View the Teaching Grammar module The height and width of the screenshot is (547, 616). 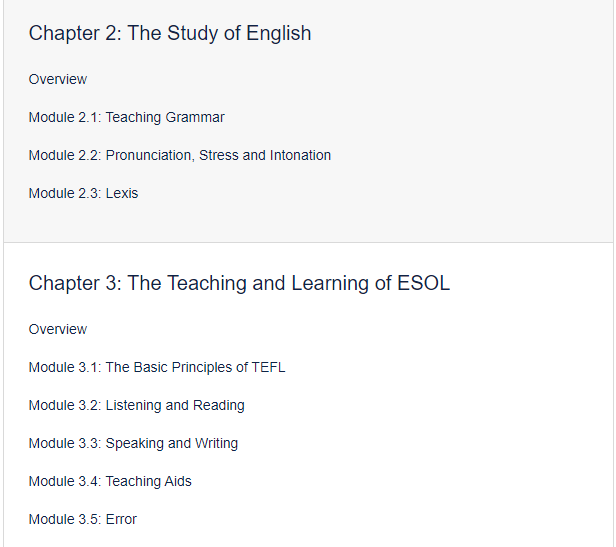[126, 117]
